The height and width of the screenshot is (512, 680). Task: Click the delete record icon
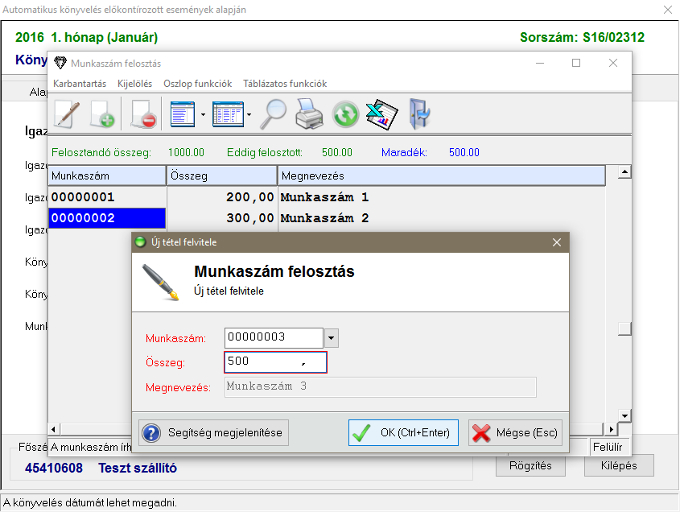(x=143, y=115)
